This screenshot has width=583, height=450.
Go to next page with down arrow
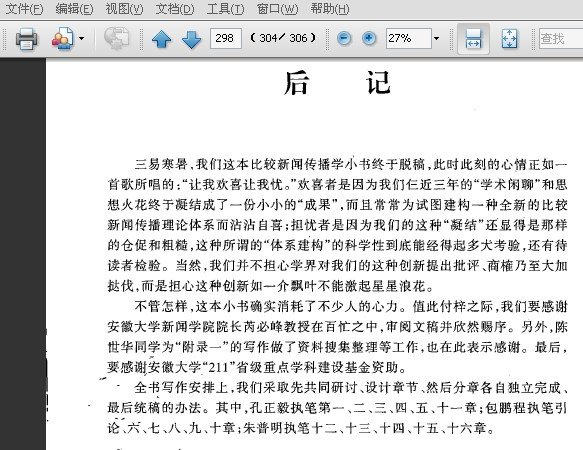point(191,39)
